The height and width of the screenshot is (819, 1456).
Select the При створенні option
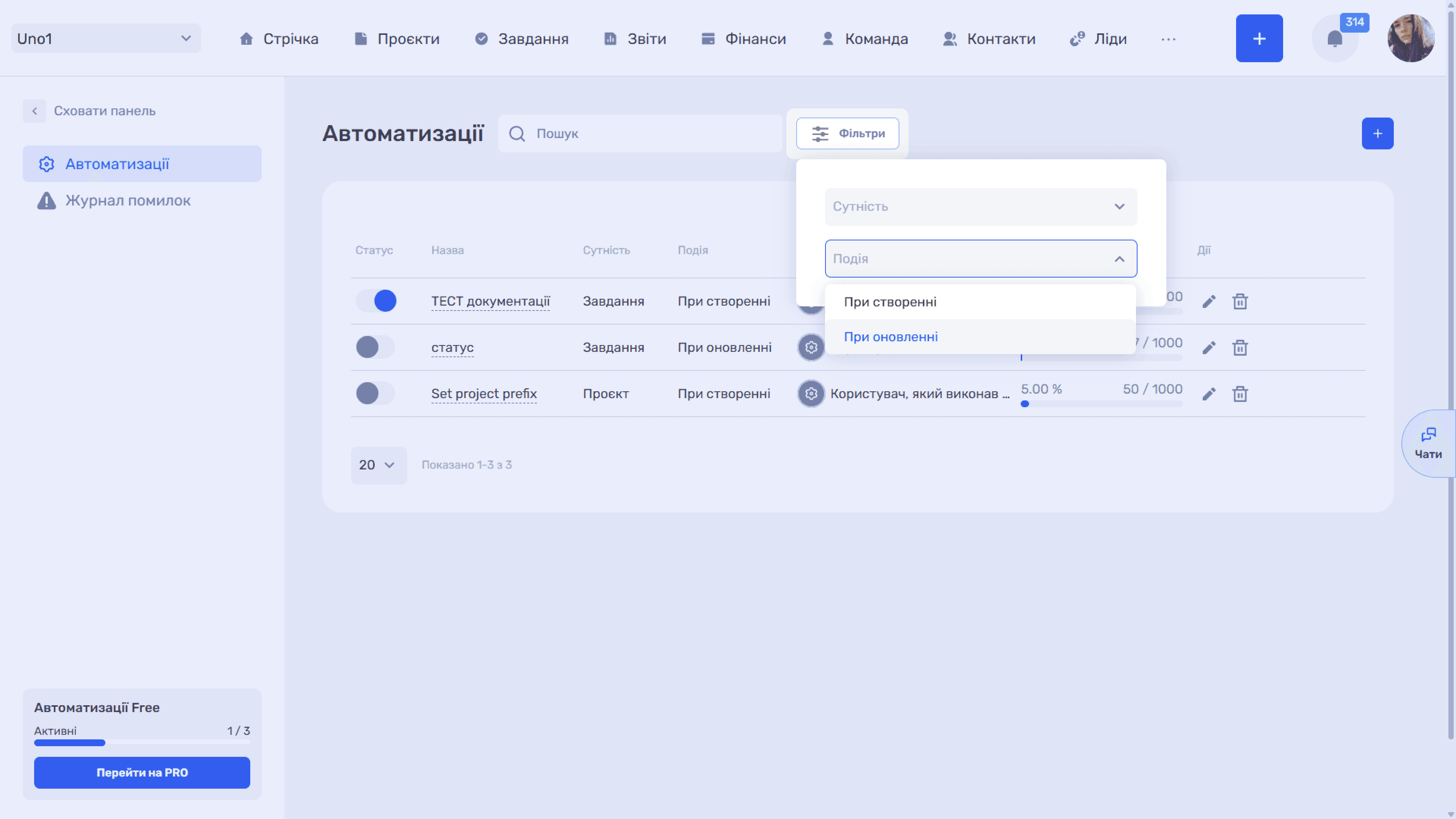980,302
